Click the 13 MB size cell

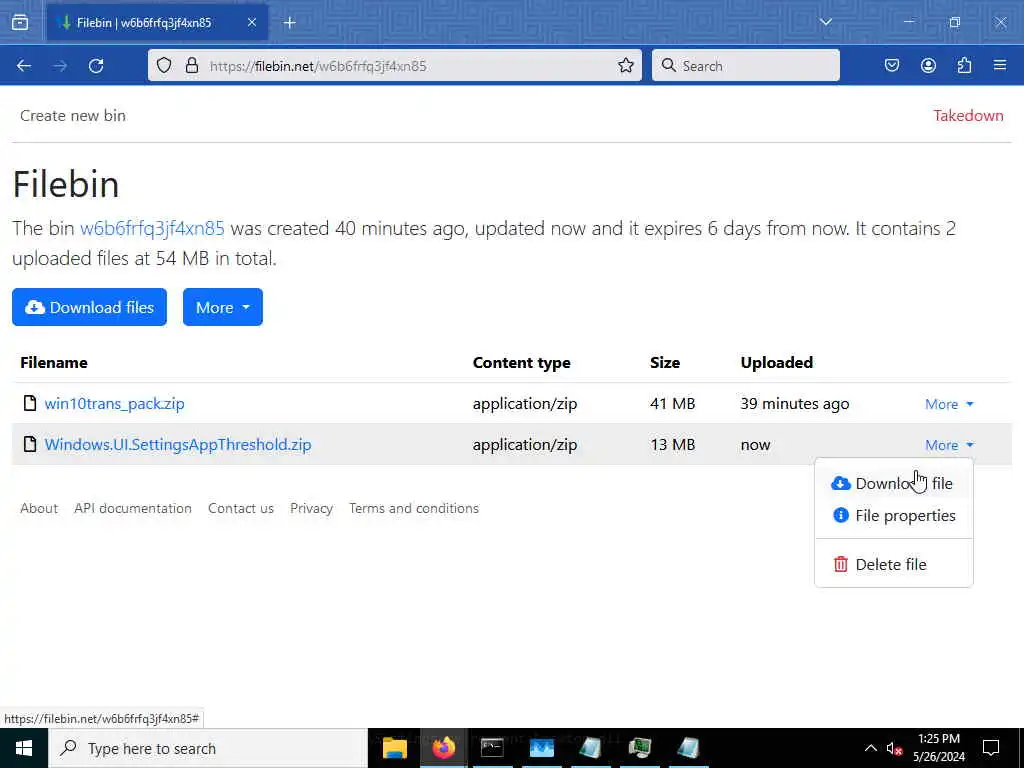(x=672, y=445)
